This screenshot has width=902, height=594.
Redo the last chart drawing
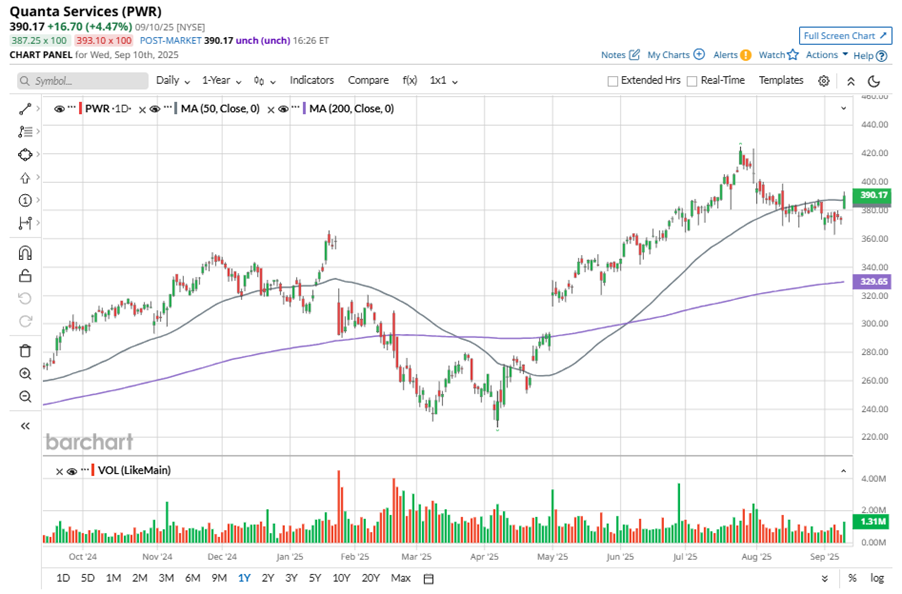25,321
